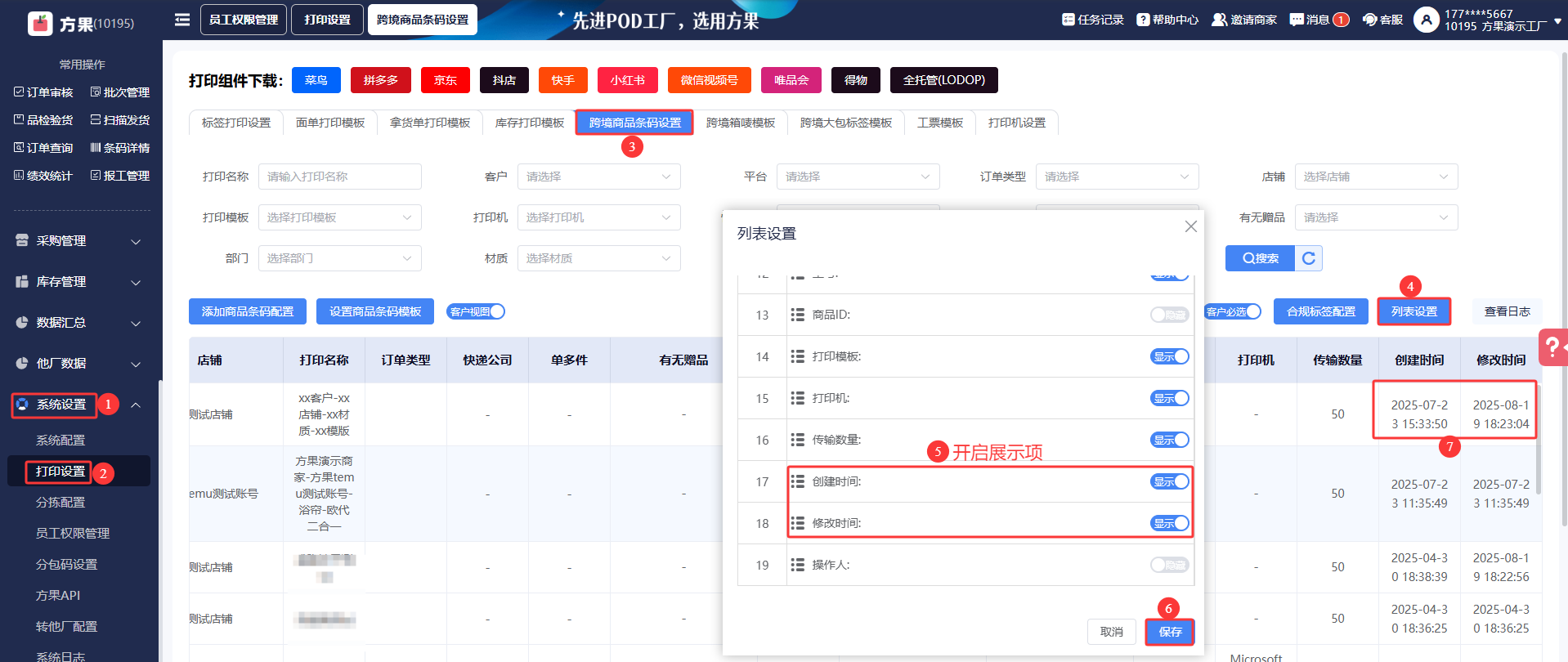
Task: Toggle the 客户视图 switch
Action: (x=477, y=311)
